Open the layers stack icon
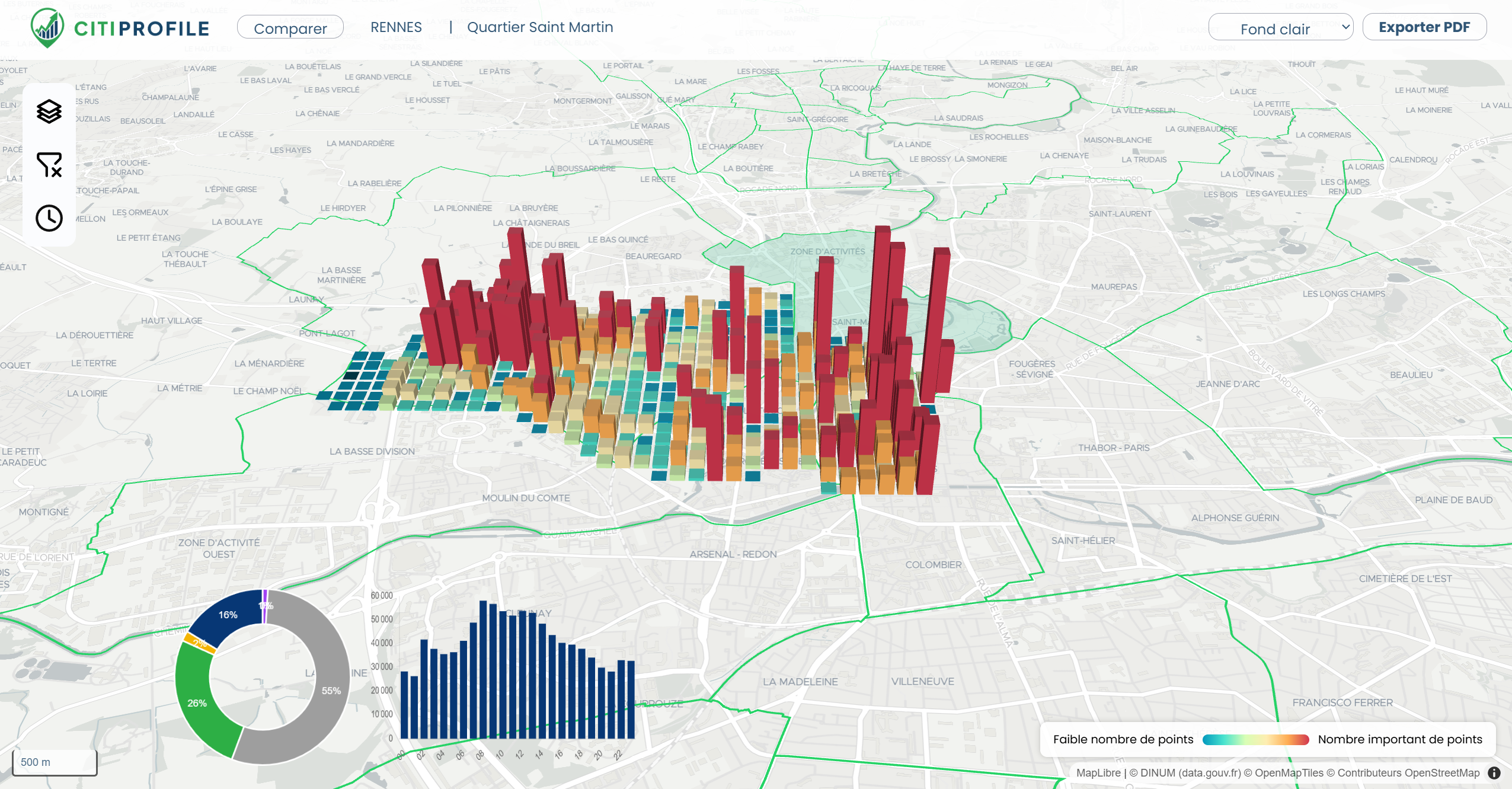Screen dimensions: 1512x789 49,111
